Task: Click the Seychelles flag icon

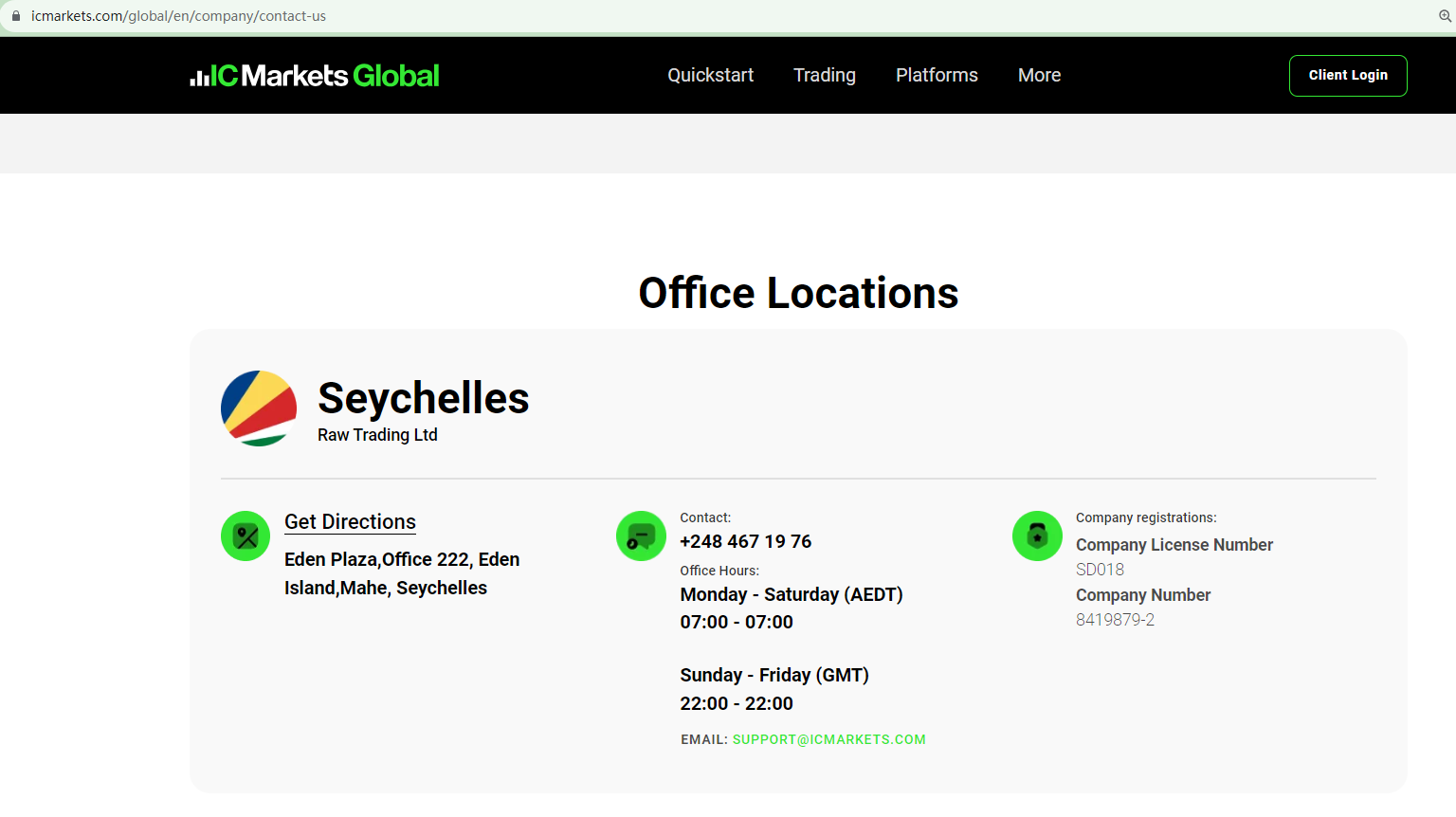Action: coord(259,408)
